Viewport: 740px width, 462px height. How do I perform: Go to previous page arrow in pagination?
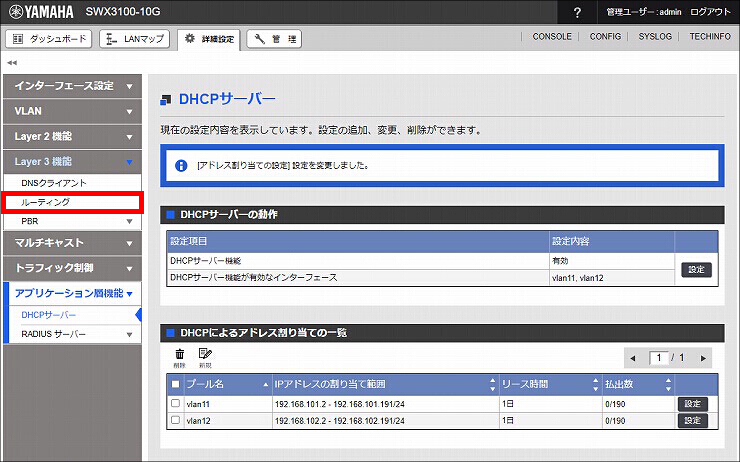click(x=633, y=358)
